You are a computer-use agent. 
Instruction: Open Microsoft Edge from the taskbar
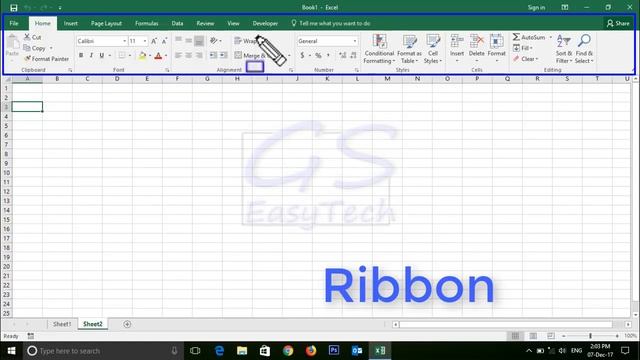tap(219, 351)
